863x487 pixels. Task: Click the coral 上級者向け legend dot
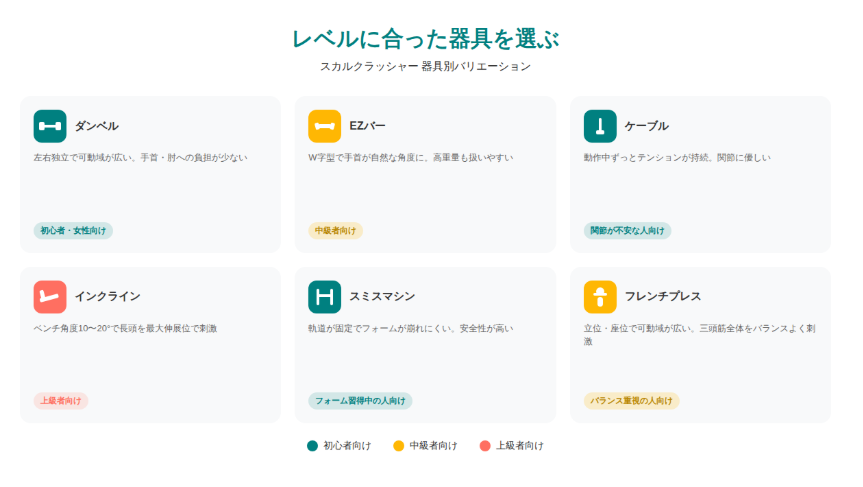(485, 446)
